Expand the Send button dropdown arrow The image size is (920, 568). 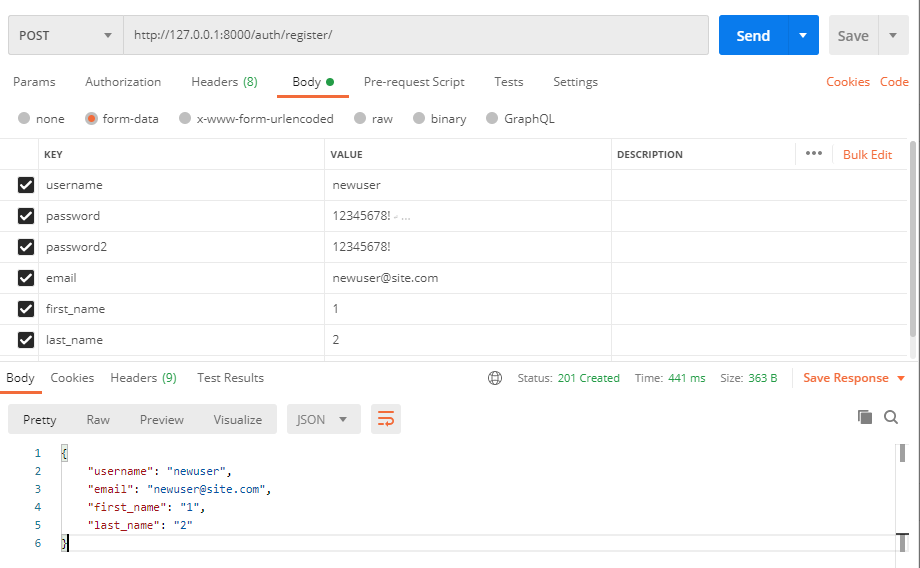(x=803, y=35)
